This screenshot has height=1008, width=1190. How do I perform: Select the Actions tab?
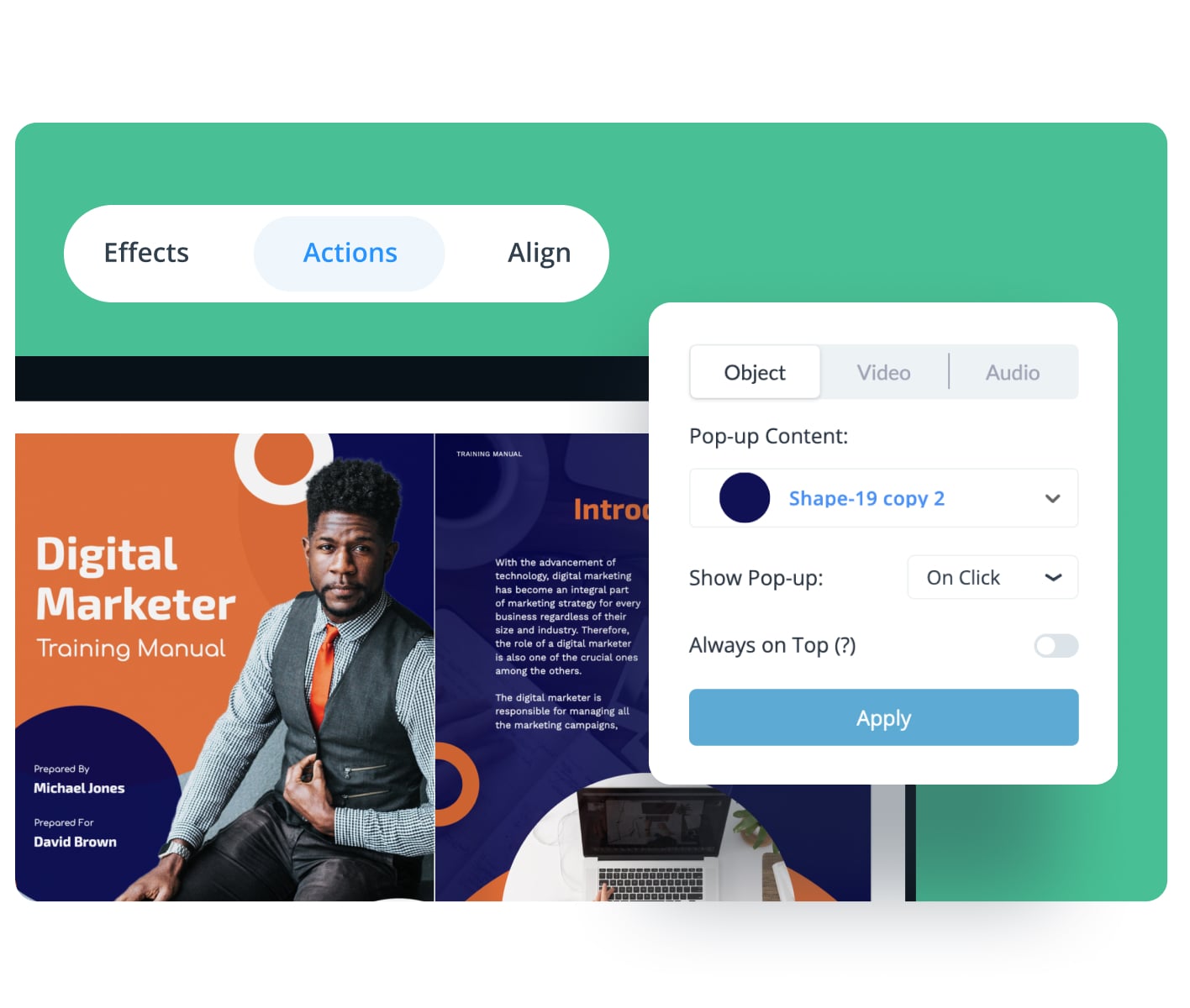350,253
